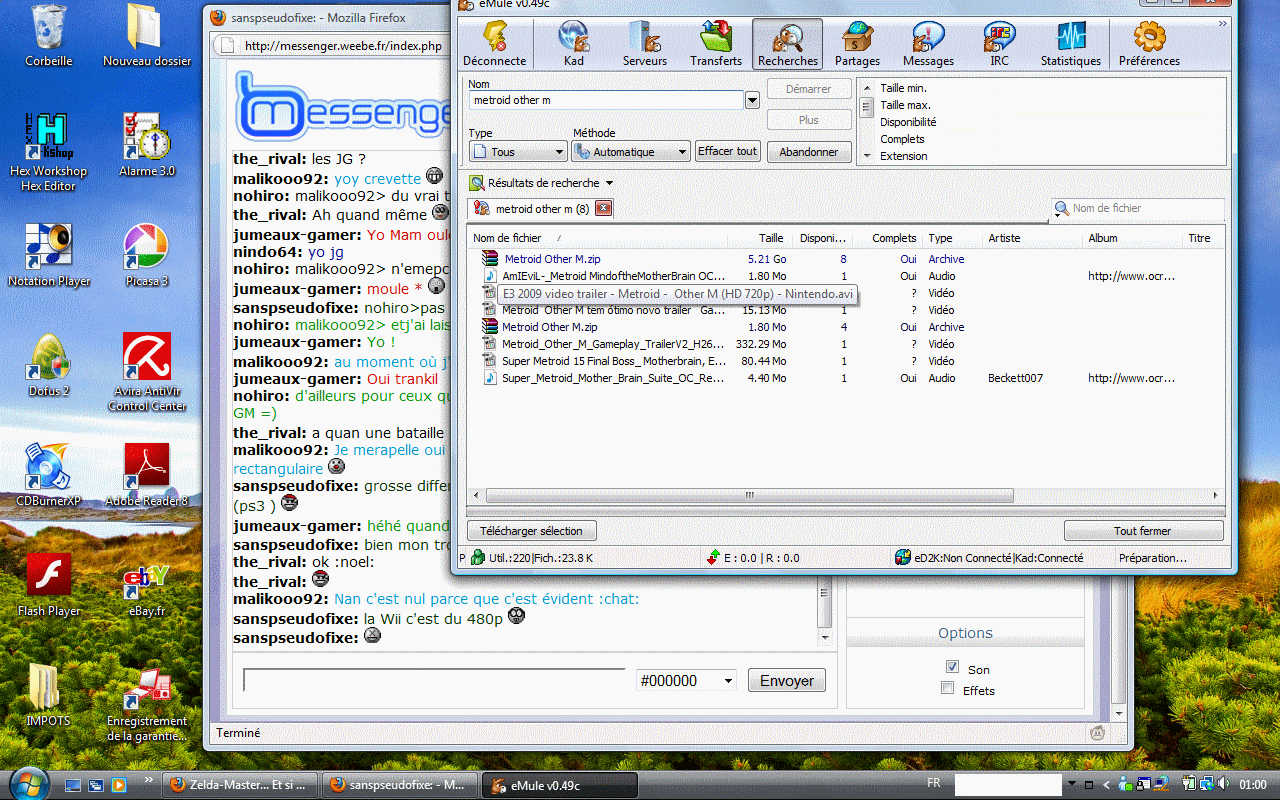Open Partages shared files view
The image size is (1280, 800).
point(857,45)
